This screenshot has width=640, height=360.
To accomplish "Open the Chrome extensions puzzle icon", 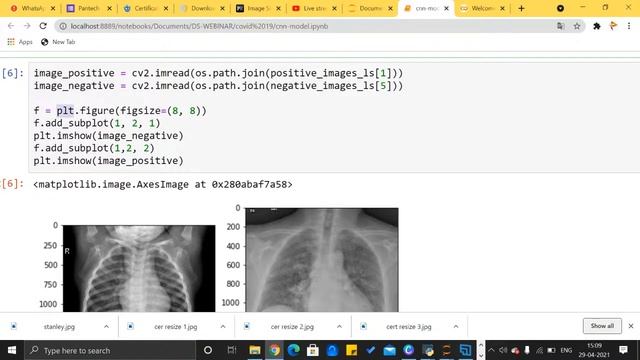I will (597, 26).
